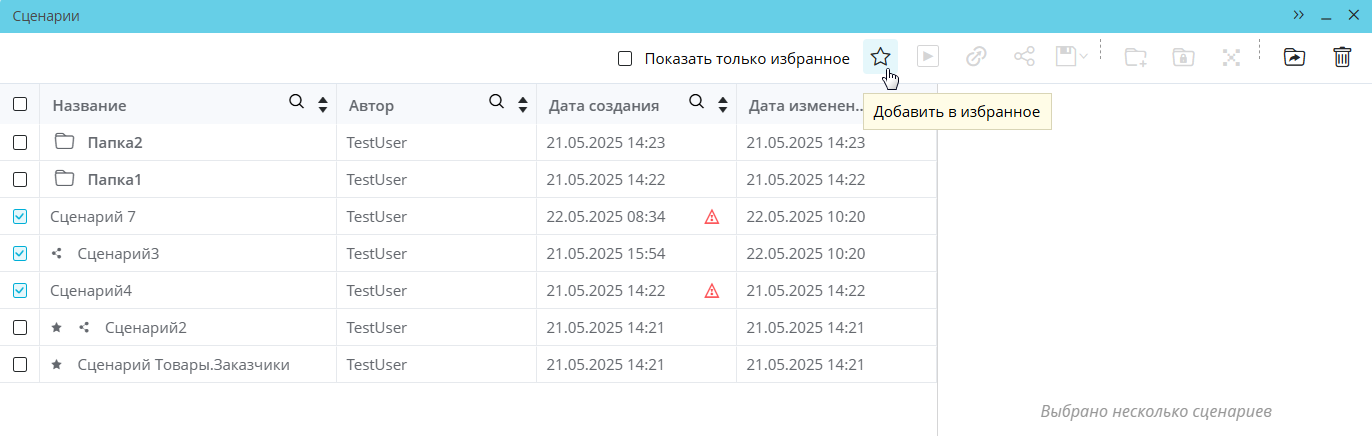Expand panel with double chevron in title bar
1372x436 pixels.
pyautogui.click(x=1298, y=16)
